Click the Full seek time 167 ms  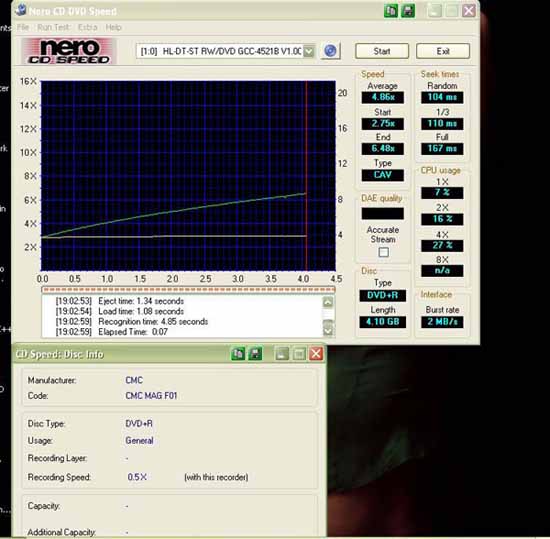[442, 149]
